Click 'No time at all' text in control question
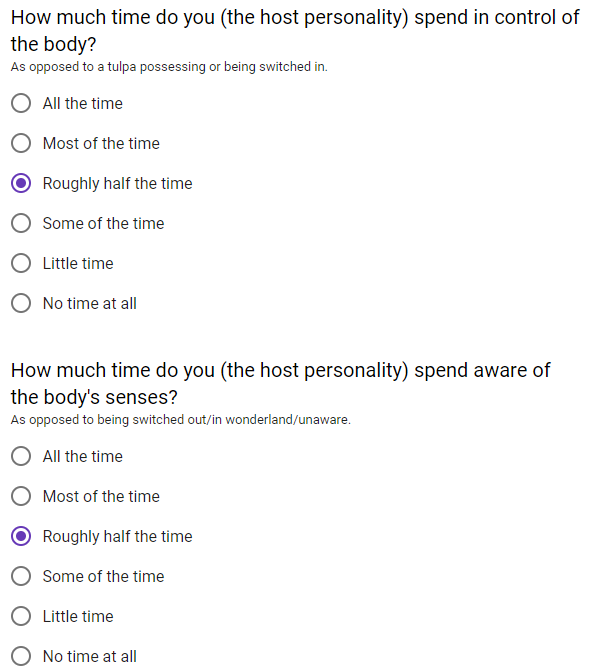The width and height of the screenshot is (590, 672). pos(90,303)
